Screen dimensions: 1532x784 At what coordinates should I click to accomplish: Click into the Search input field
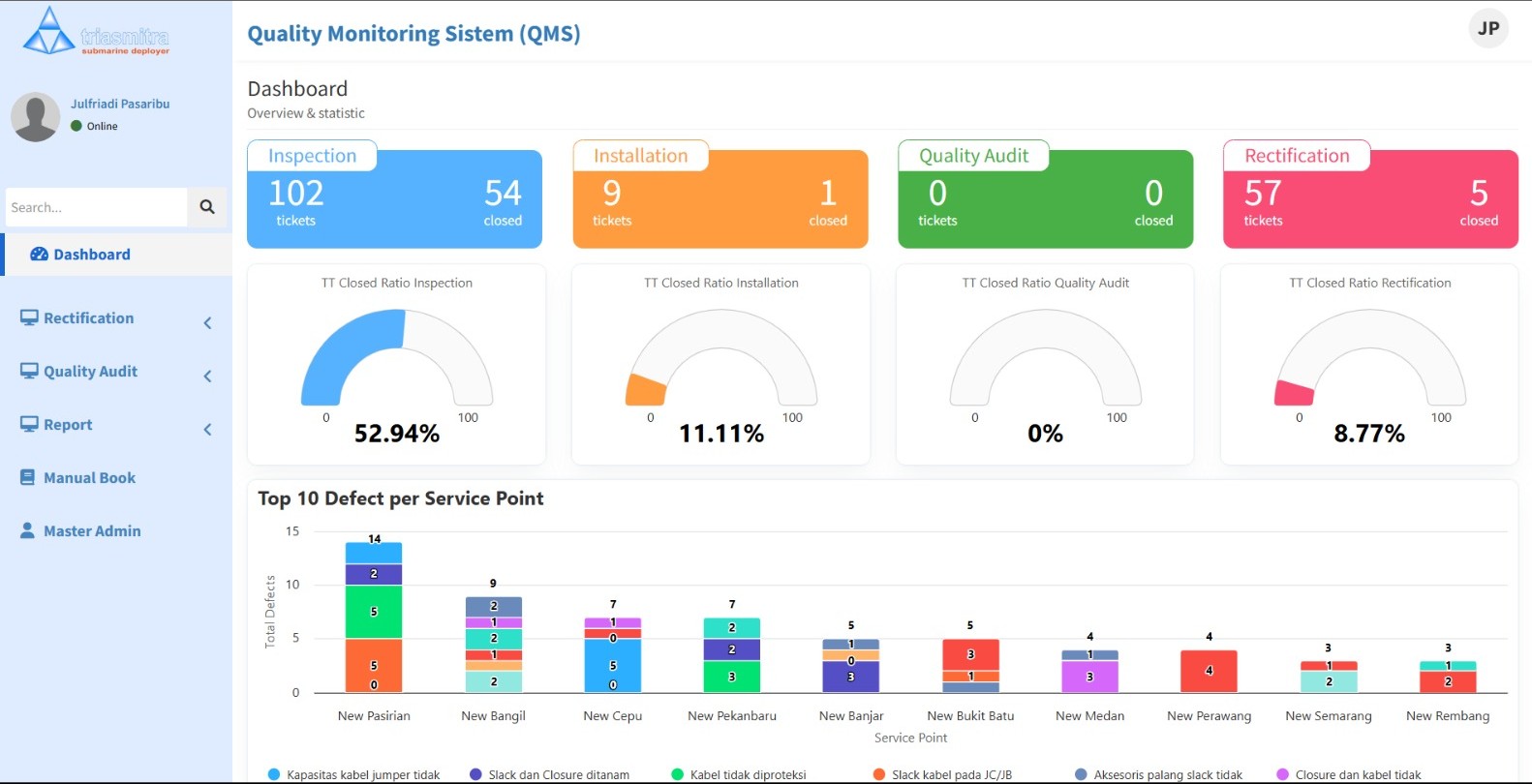(x=95, y=207)
